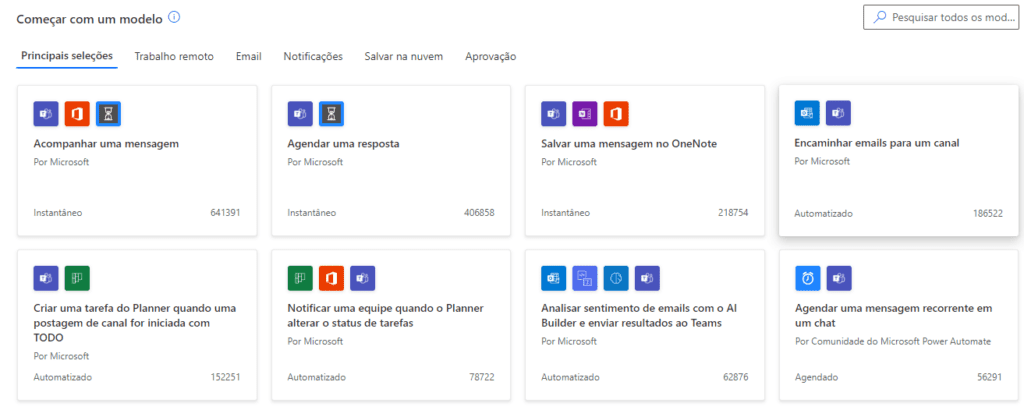Click 'Por Microsoft' on 'Agendar uma resposta' card

(x=315, y=162)
